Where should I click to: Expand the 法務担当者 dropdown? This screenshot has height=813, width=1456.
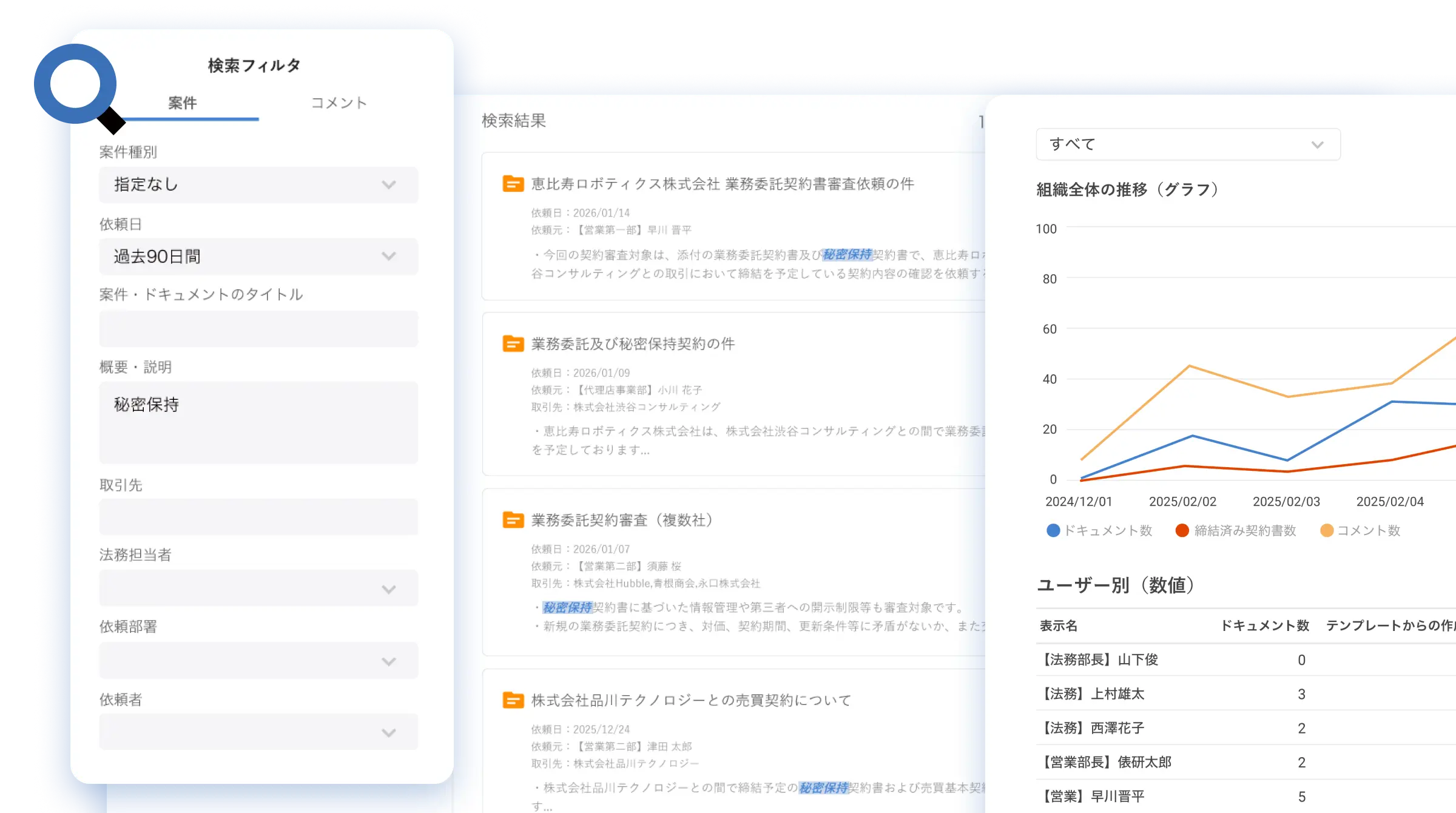258,588
